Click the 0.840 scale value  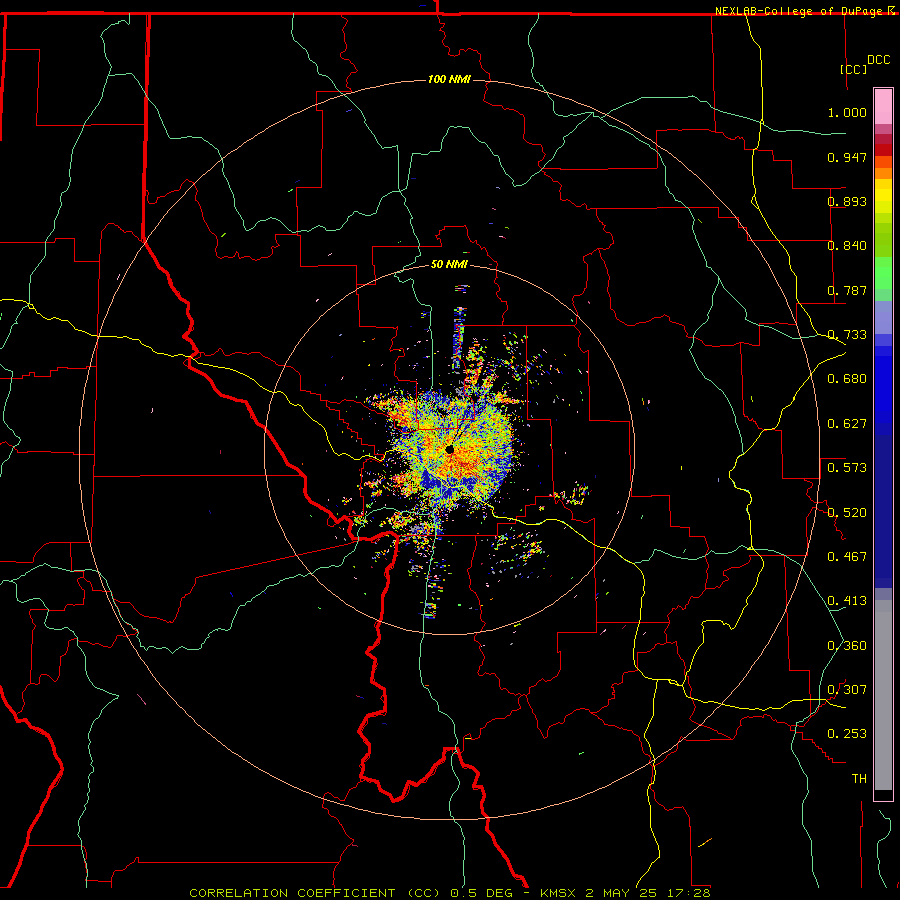pyautogui.click(x=847, y=246)
